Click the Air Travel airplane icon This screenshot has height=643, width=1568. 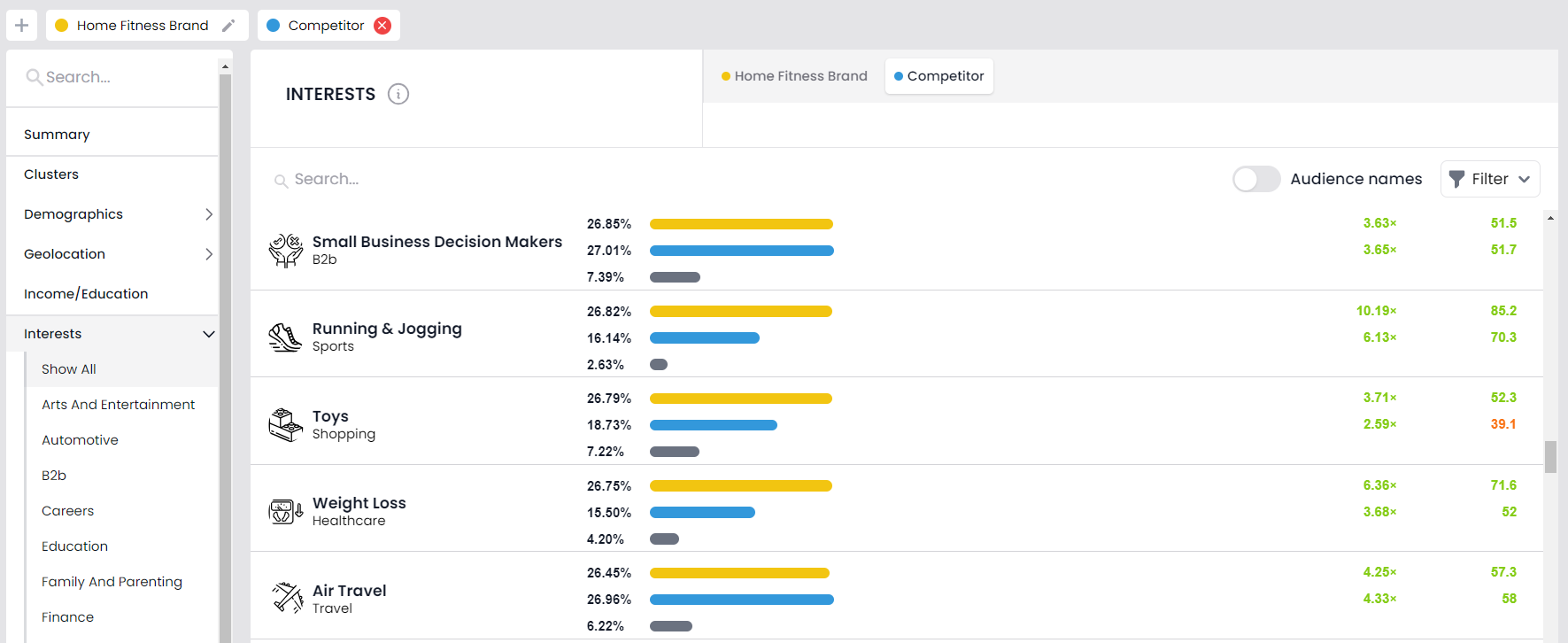[x=287, y=599]
